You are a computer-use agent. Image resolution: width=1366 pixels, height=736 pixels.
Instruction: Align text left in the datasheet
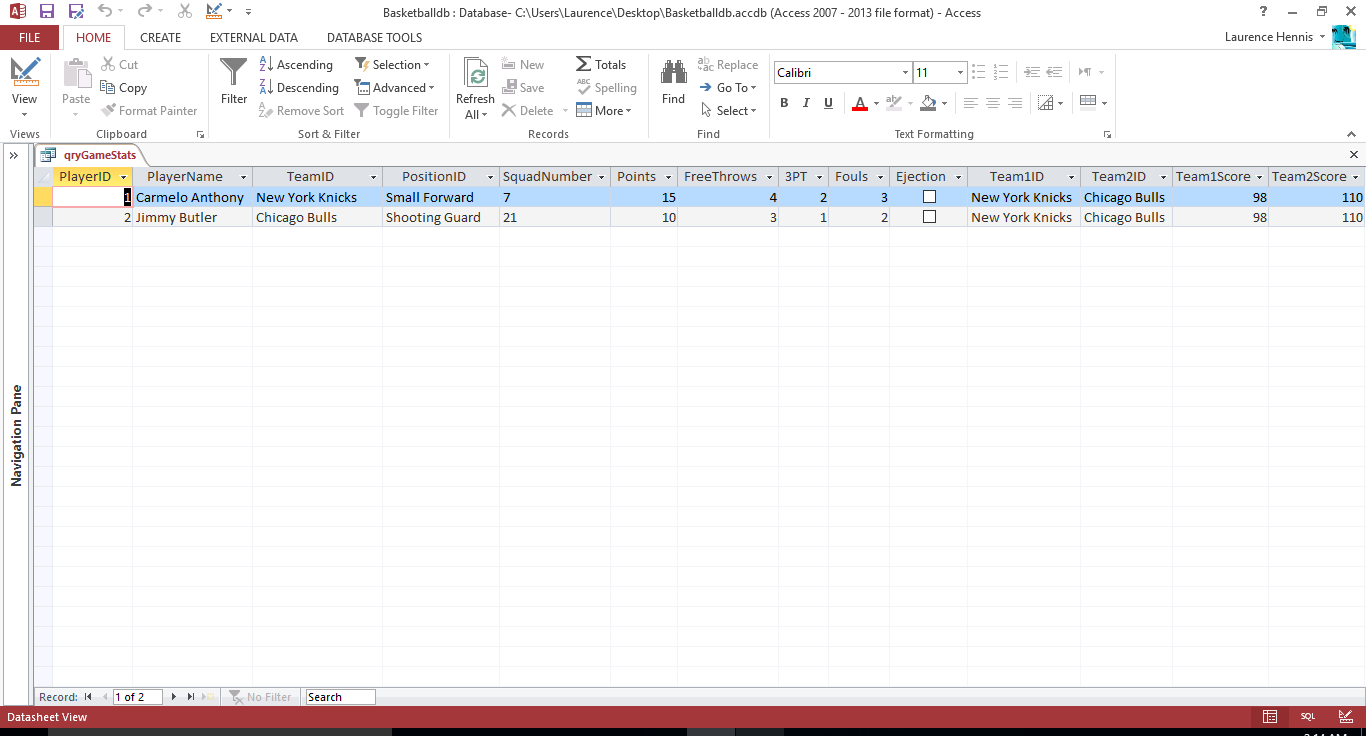970,103
